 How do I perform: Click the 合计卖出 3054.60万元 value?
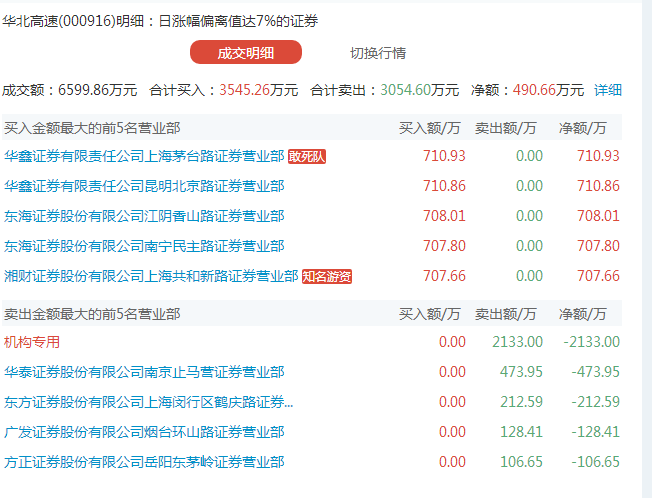coord(420,90)
